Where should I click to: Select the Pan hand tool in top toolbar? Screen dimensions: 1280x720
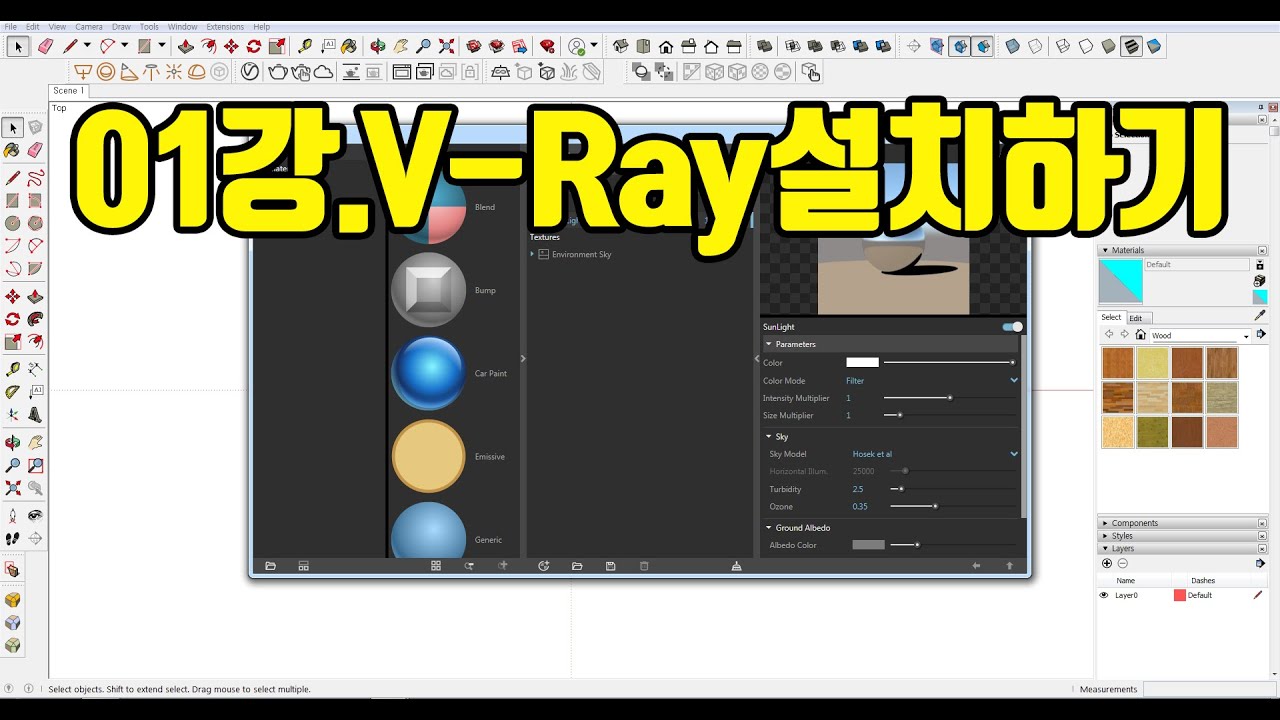tap(401, 46)
